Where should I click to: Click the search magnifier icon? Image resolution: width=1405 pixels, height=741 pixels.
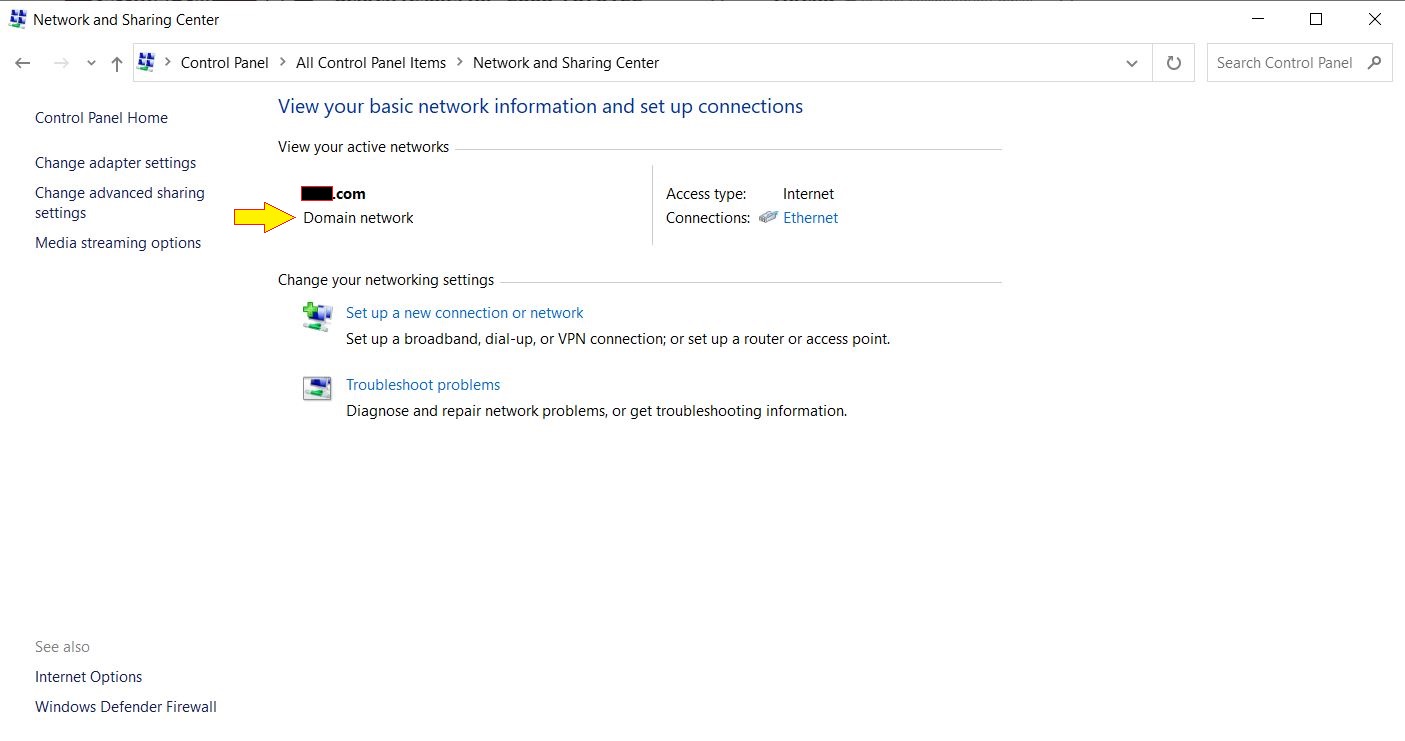click(1374, 62)
